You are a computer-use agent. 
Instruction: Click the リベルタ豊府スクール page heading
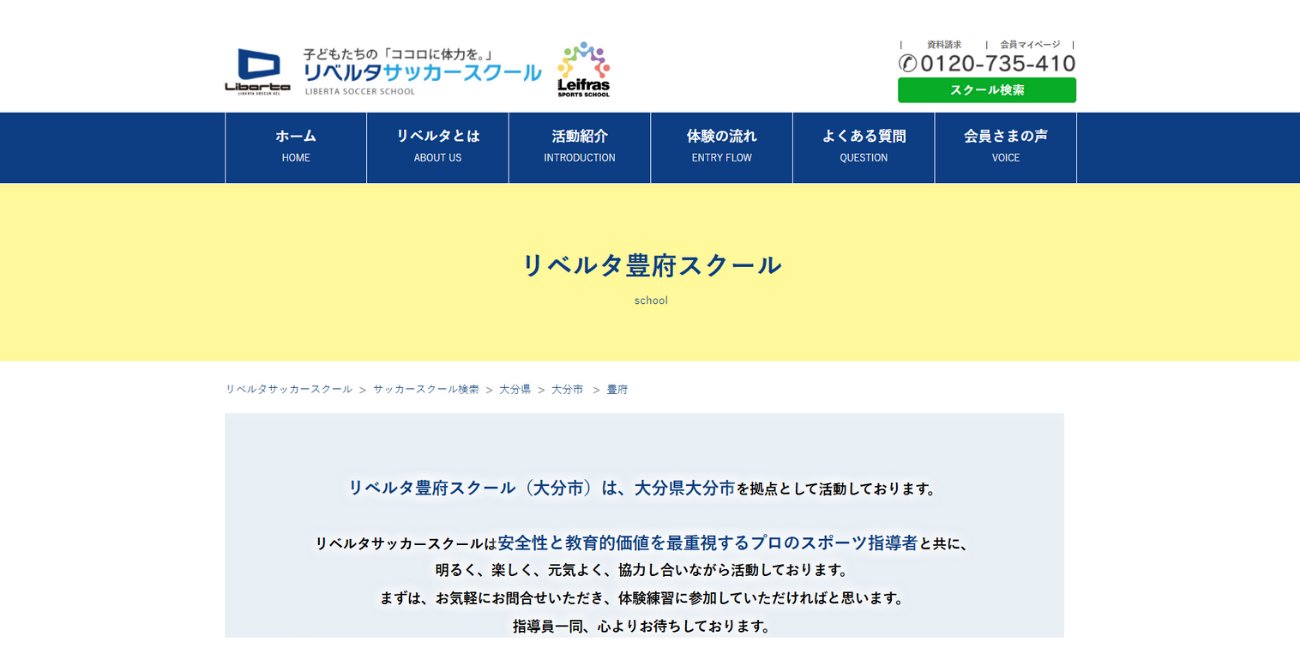(651, 265)
